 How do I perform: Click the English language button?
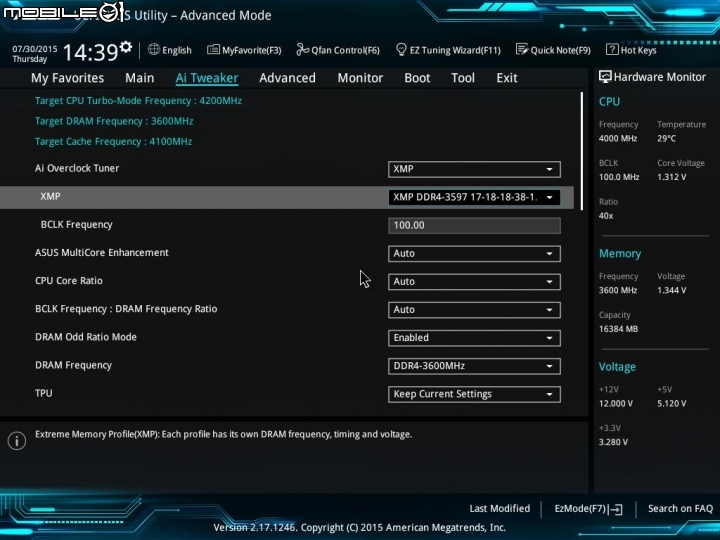(x=170, y=50)
